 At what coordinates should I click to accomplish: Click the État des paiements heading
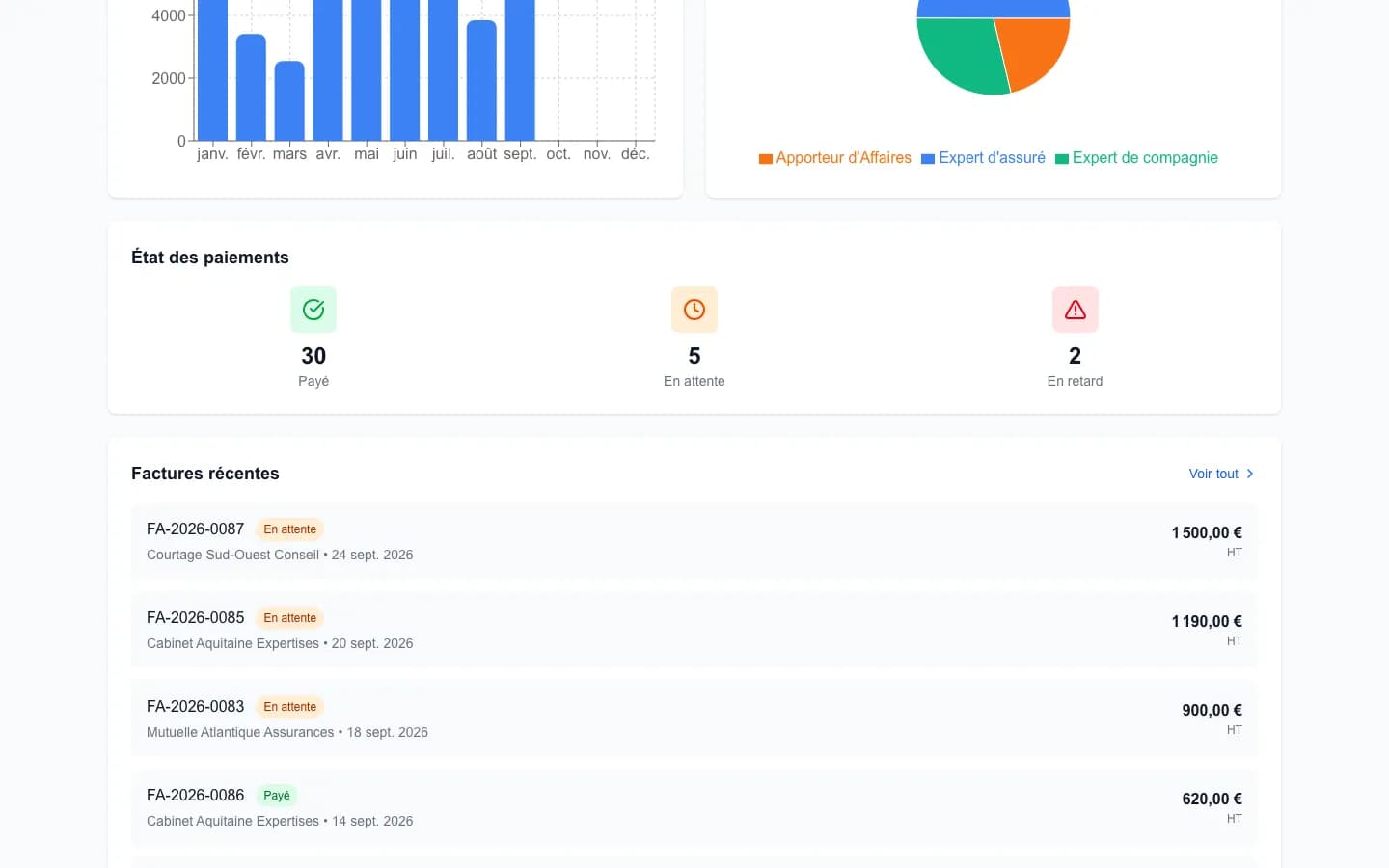point(210,258)
